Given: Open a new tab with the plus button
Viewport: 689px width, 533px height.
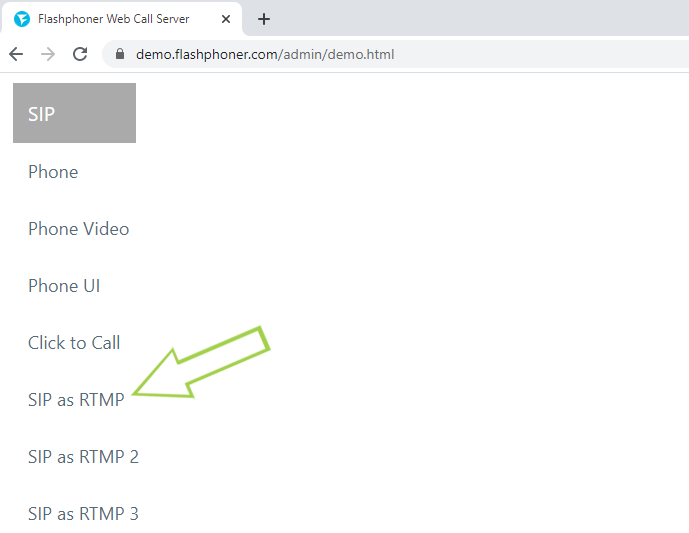Looking at the screenshot, I should point(264,19).
